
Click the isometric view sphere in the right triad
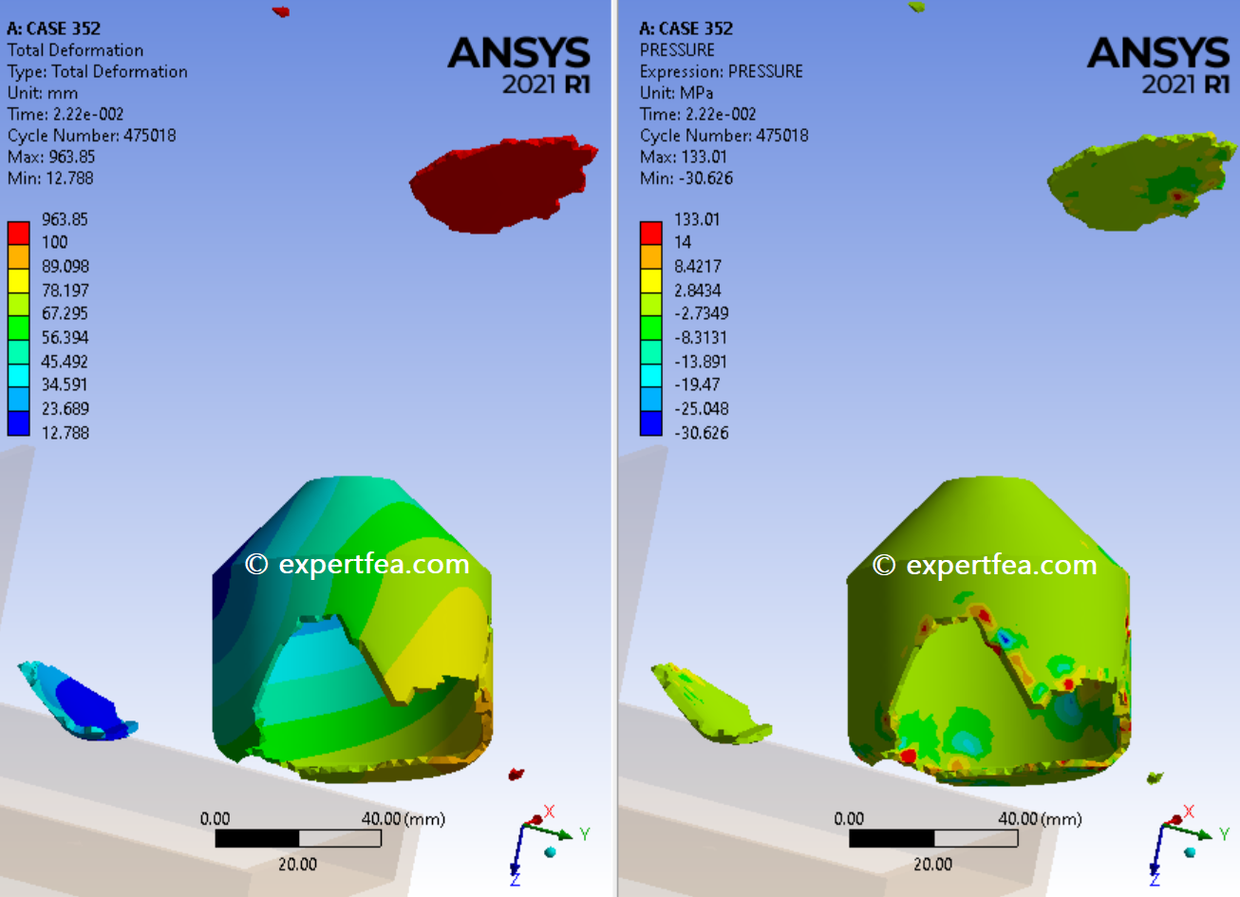coord(1190,852)
